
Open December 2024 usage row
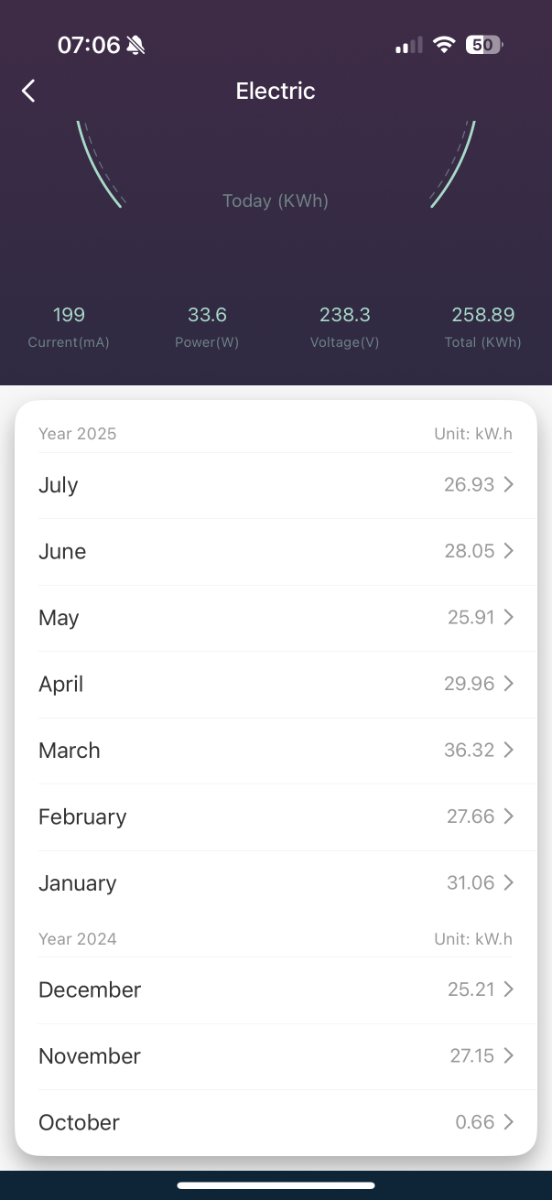276,990
